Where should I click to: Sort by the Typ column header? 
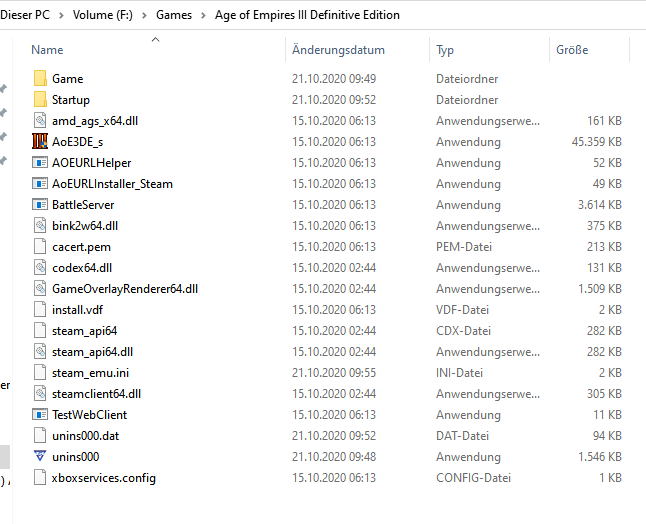coord(445,50)
